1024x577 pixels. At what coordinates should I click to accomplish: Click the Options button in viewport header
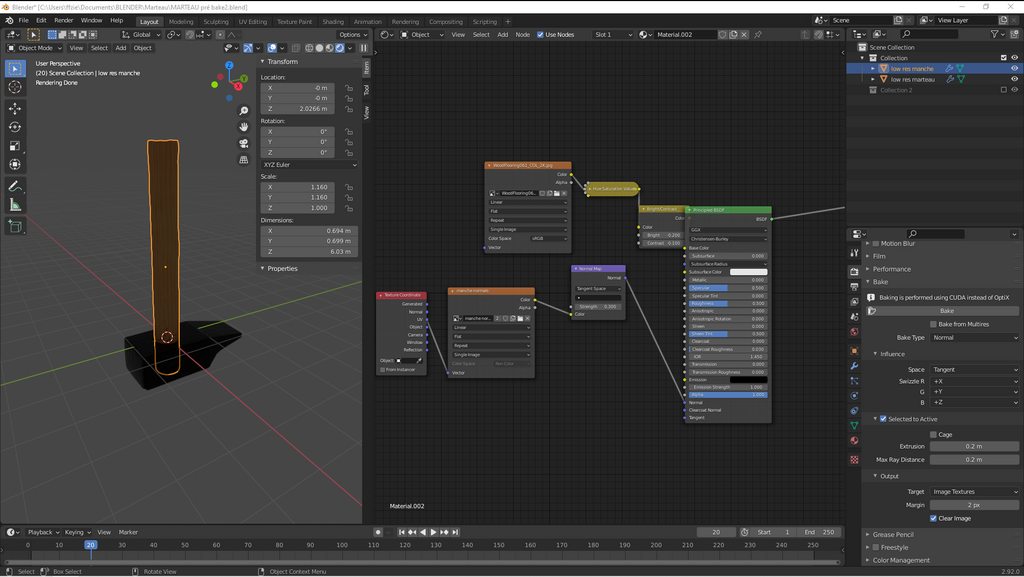352,34
